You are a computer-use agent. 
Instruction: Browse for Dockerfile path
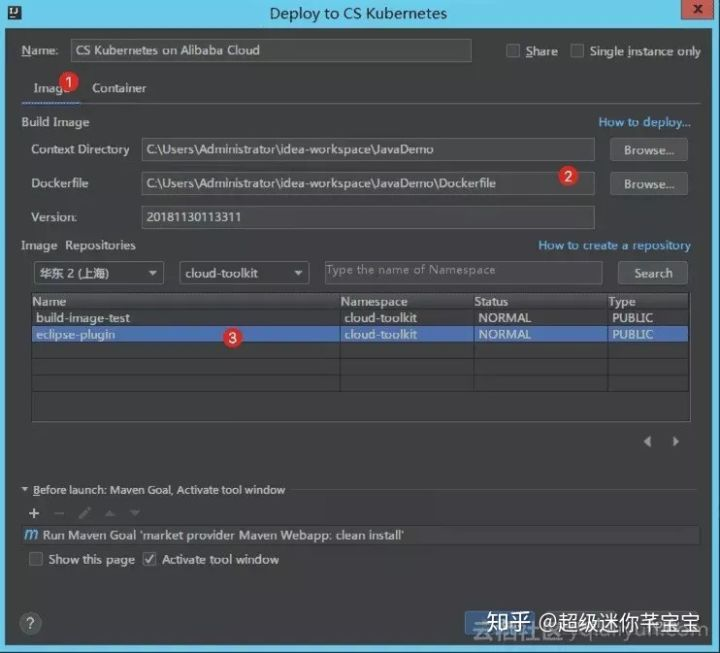pyautogui.click(x=649, y=184)
